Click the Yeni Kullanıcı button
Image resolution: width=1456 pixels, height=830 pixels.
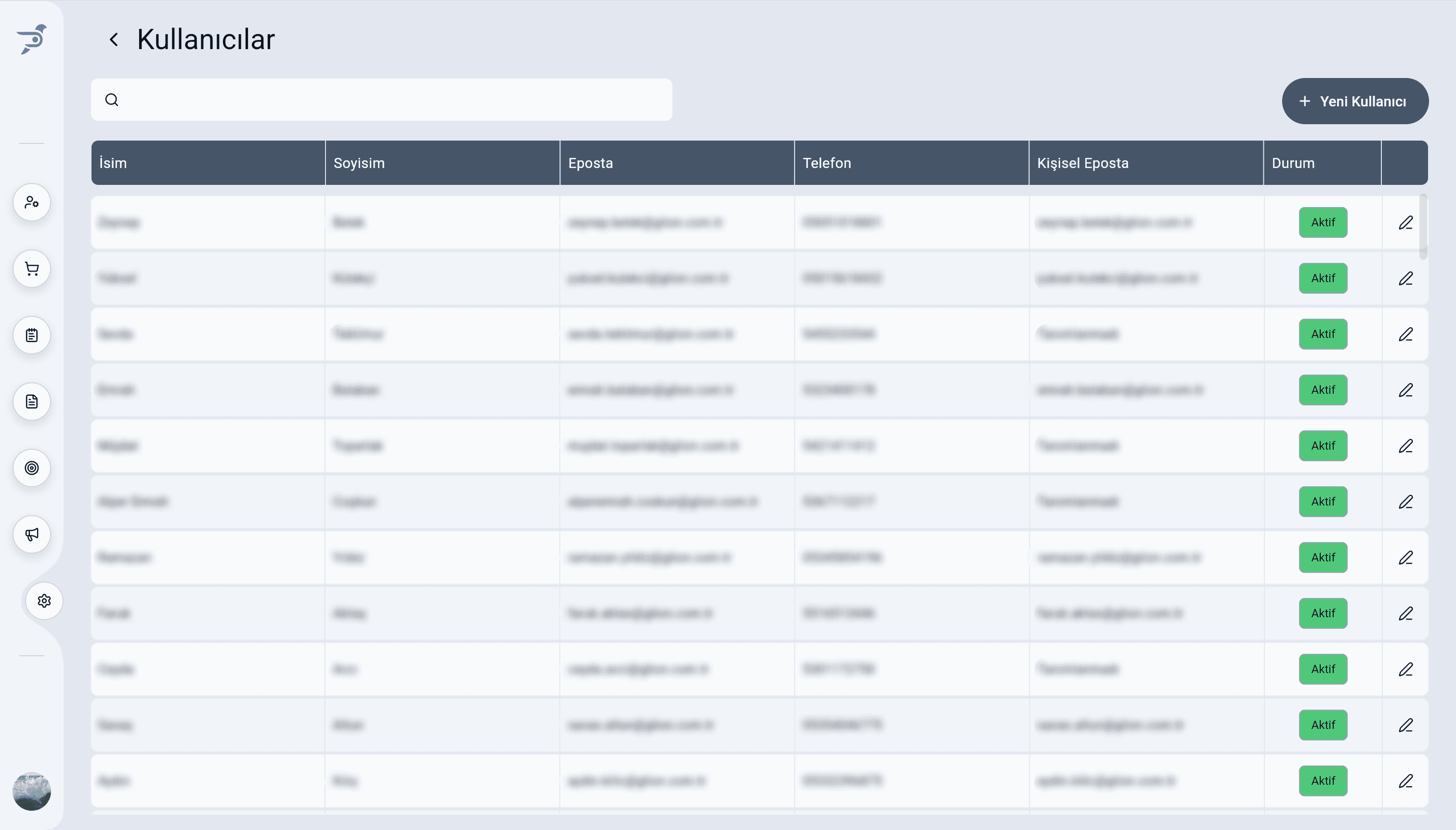point(1354,101)
